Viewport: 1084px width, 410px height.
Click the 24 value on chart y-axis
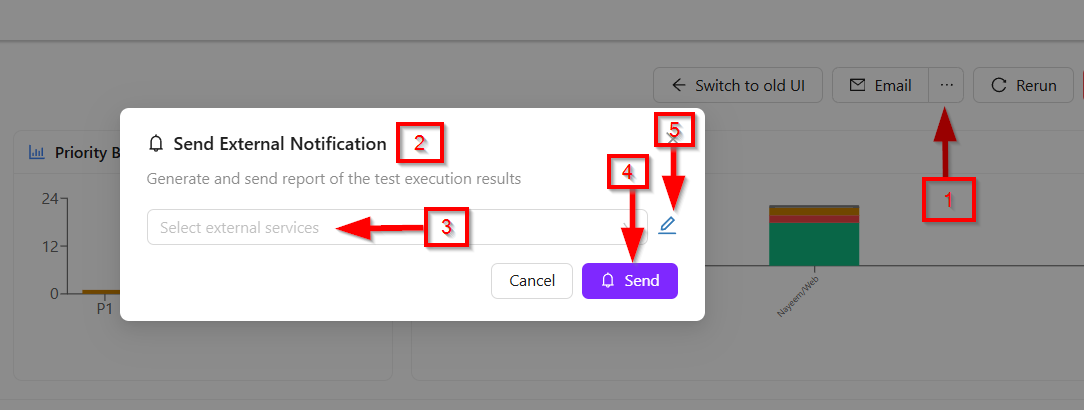[50, 199]
